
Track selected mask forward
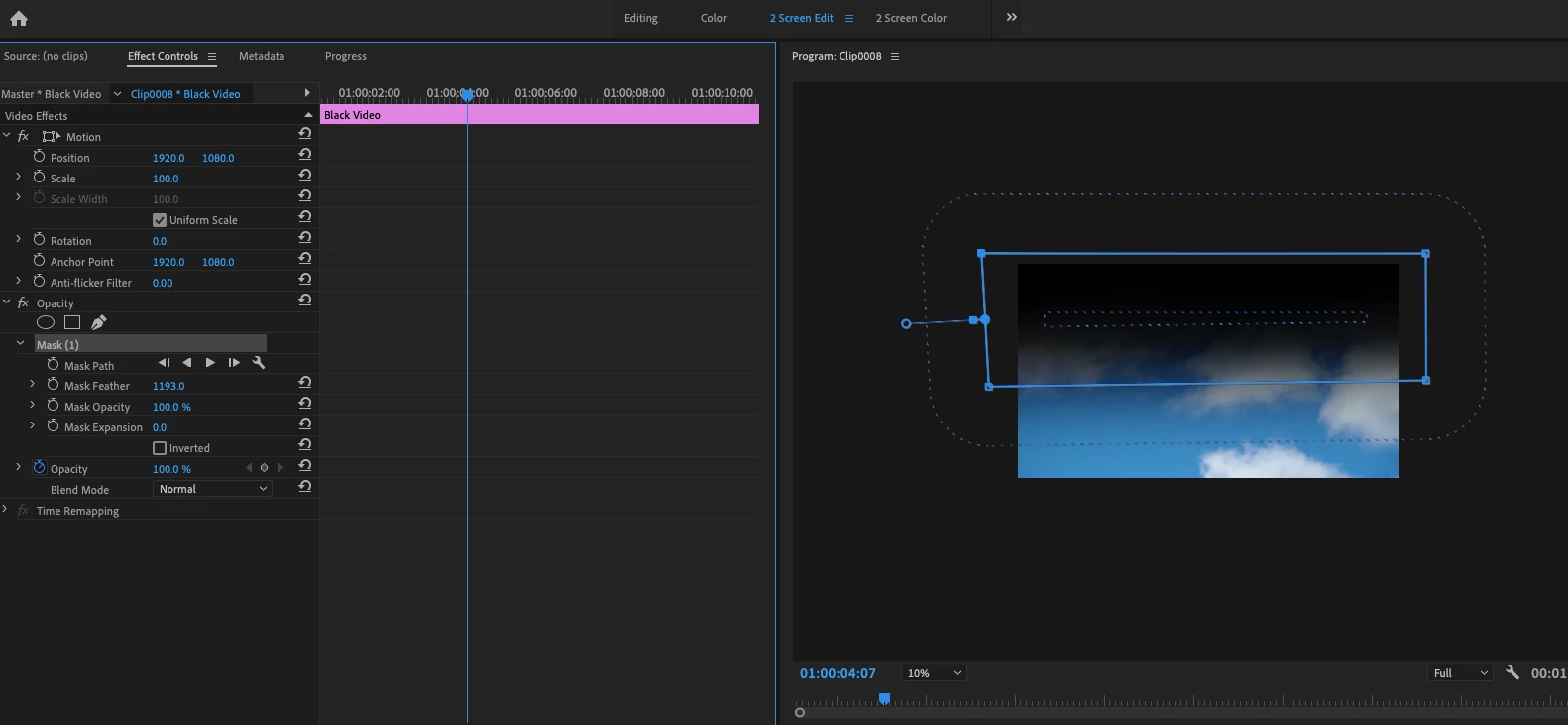(x=210, y=363)
